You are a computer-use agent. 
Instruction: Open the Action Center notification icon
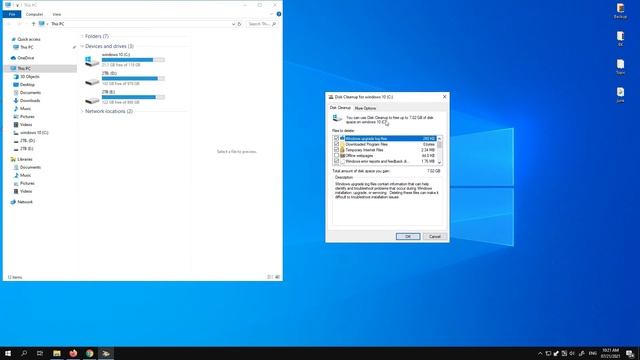[631, 353]
